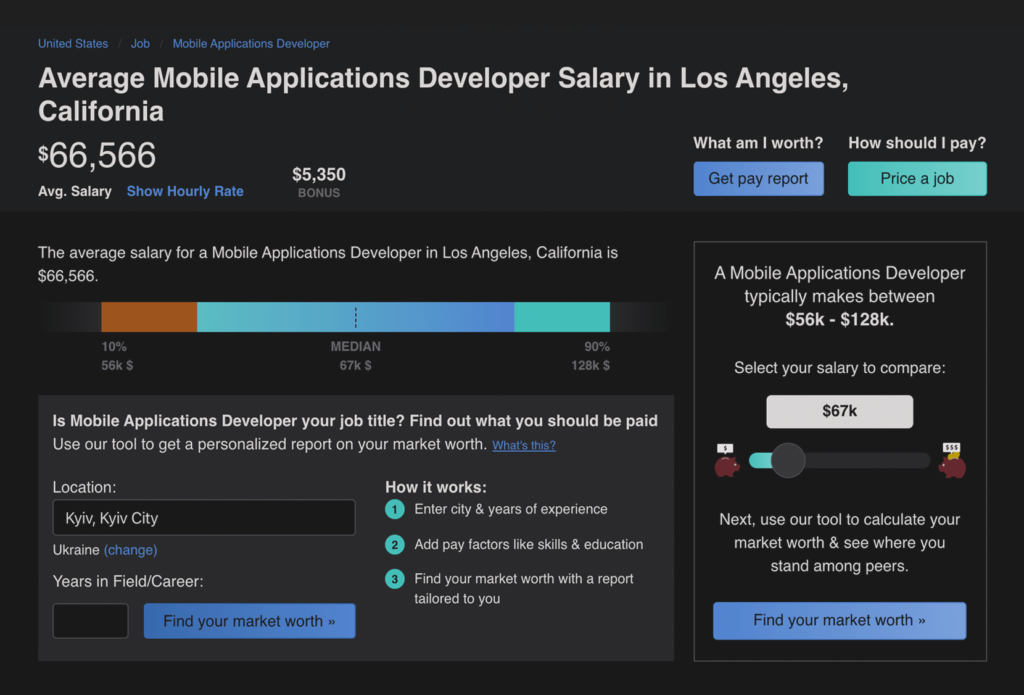This screenshot has height=695, width=1024.
Task: Show Hourly Rate instead of salary
Action: [x=185, y=191]
